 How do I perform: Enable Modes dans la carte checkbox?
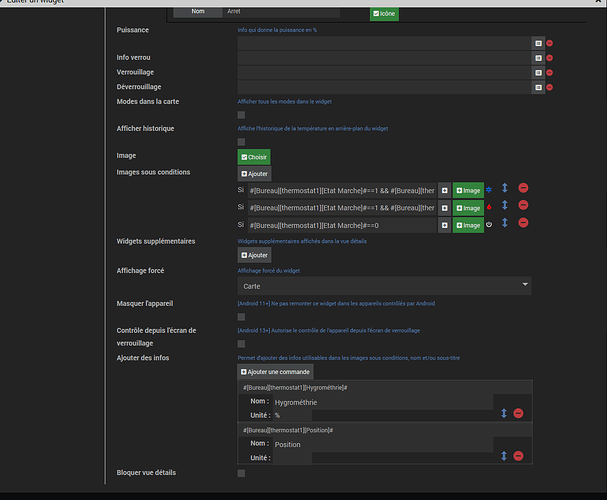pos(241,116)
